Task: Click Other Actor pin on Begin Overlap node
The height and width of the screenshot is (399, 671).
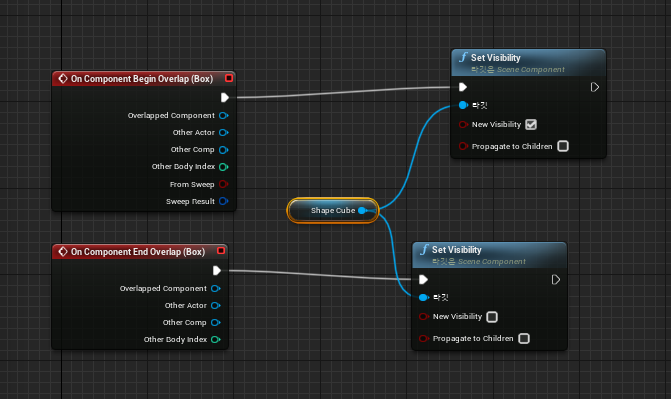Action: click(x=223, y=133)
